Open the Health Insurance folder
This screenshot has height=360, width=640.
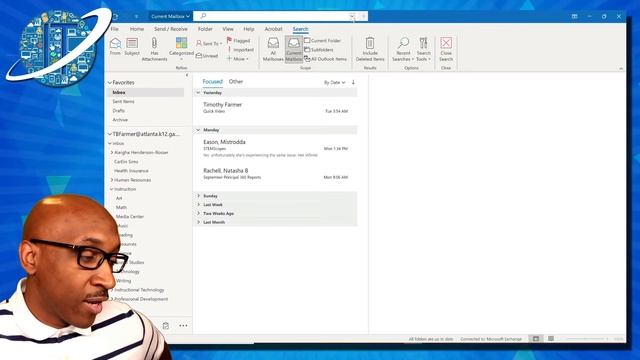131,171
